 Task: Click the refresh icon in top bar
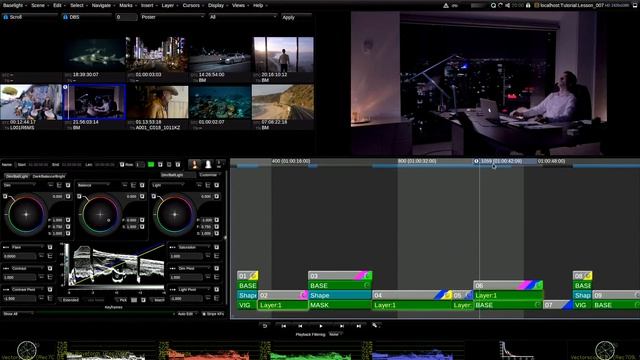(500, 5)
